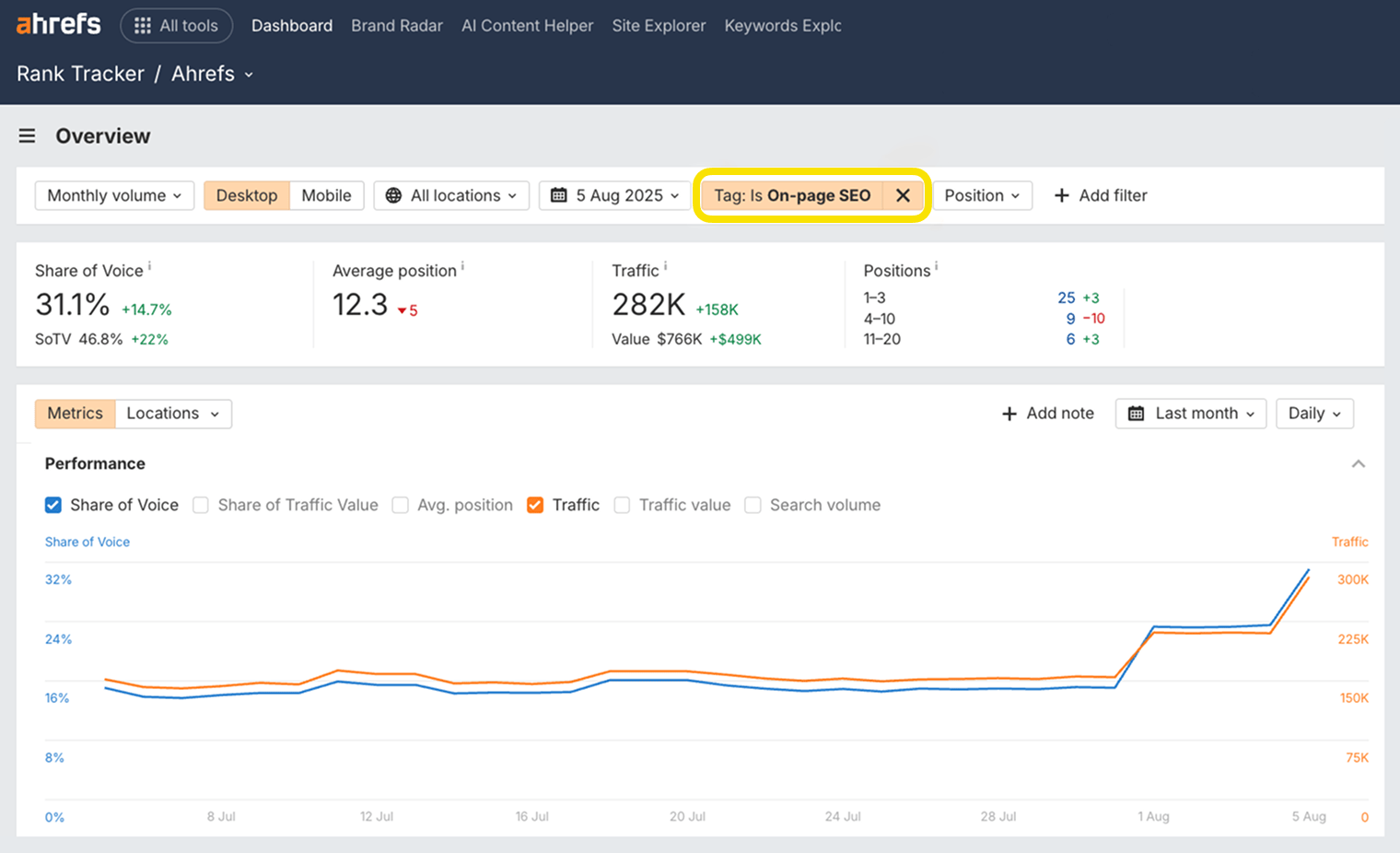1400x853 pixels.
Task: Open the Monthly volume dropdown
Action: 113,195
